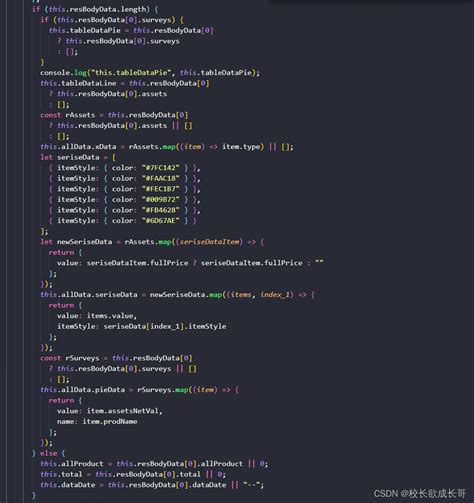The width and height of the screenshot is (474, 503).
Task: Click the this.total assignment line
Action: coord(133,474)
